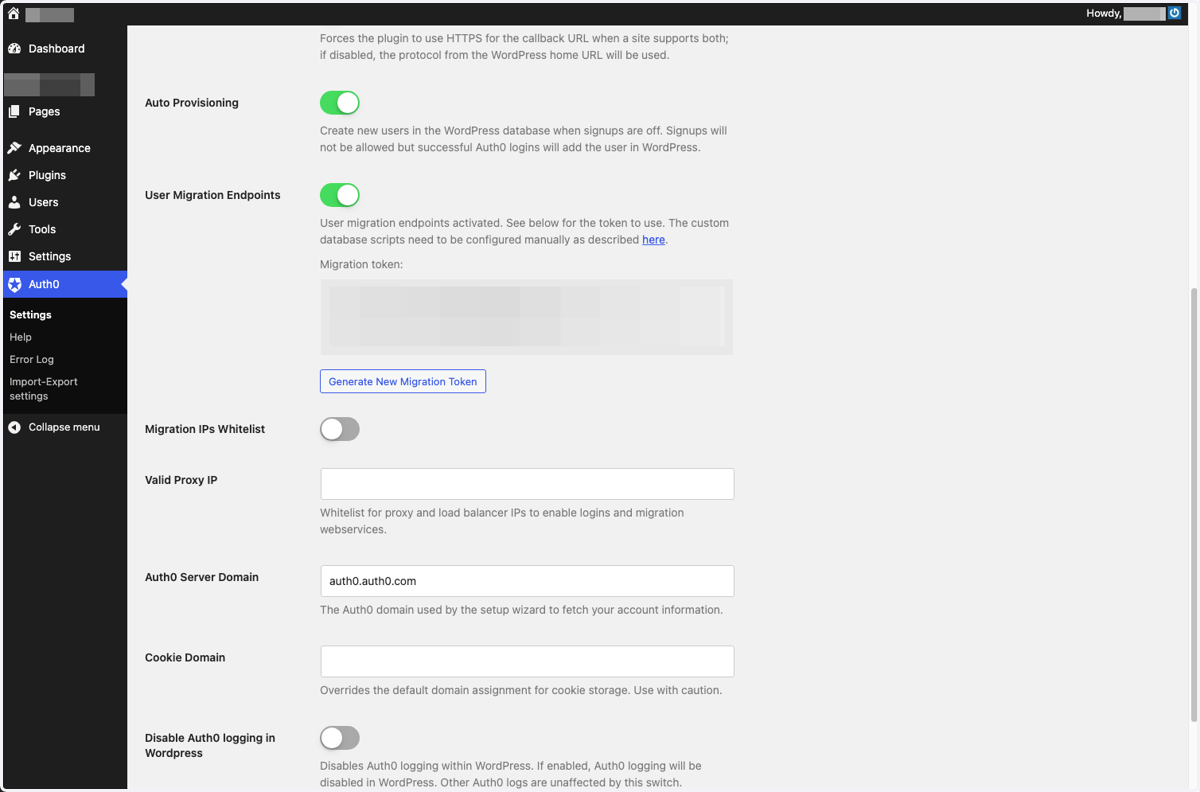Click the Pages icon in sidebar
This screenshot has height=792, width=1200.
pos(14,111)
